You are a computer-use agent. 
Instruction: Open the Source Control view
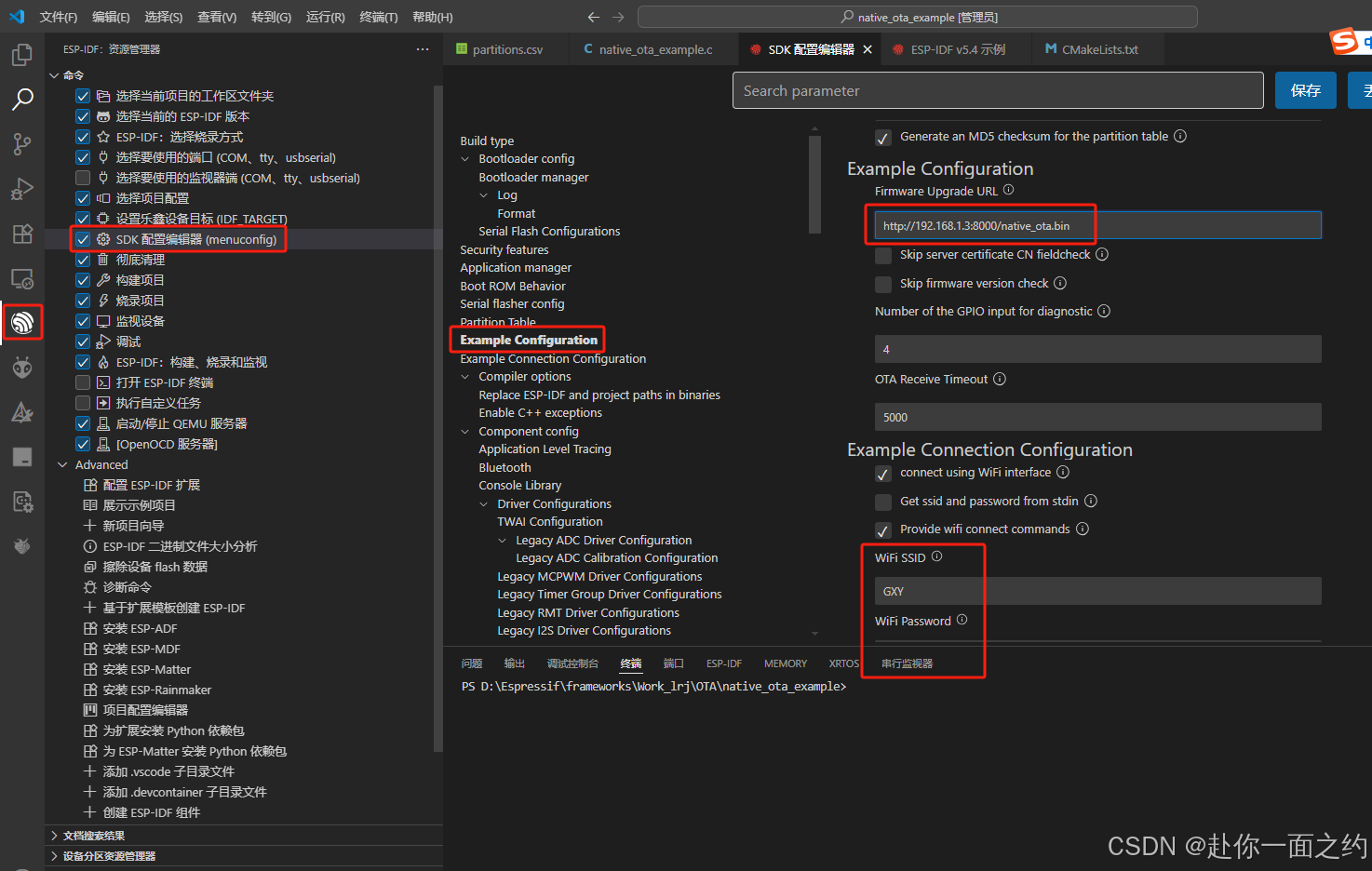click(x=22, y=144)
